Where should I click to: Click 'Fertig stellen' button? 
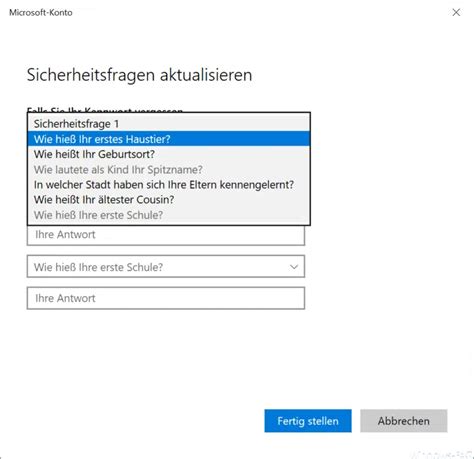pos(308,421)
